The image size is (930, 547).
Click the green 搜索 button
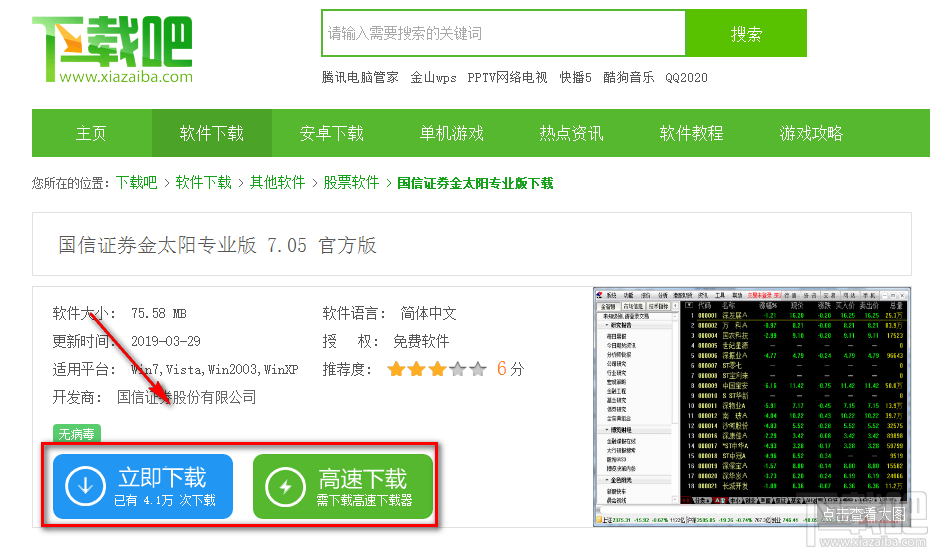746,33
